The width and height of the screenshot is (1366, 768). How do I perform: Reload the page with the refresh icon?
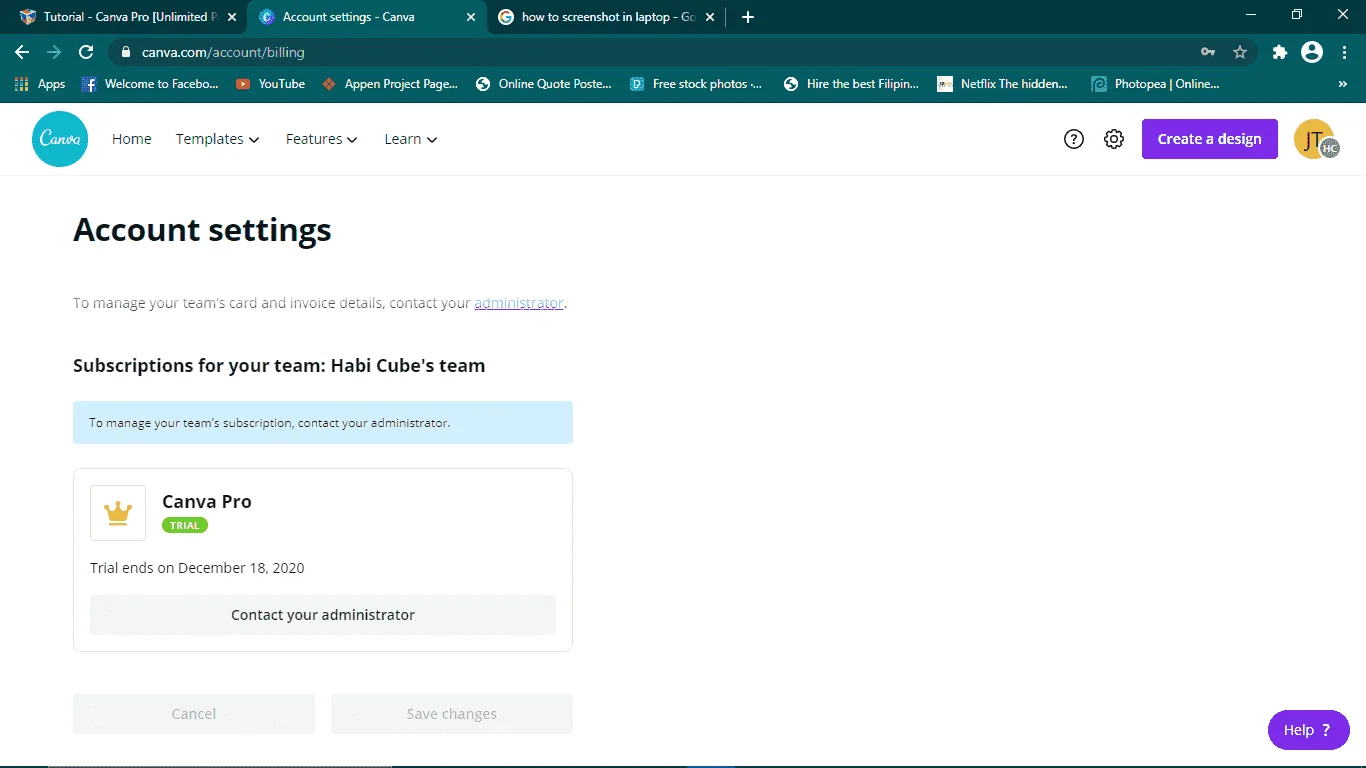point(86,52)
